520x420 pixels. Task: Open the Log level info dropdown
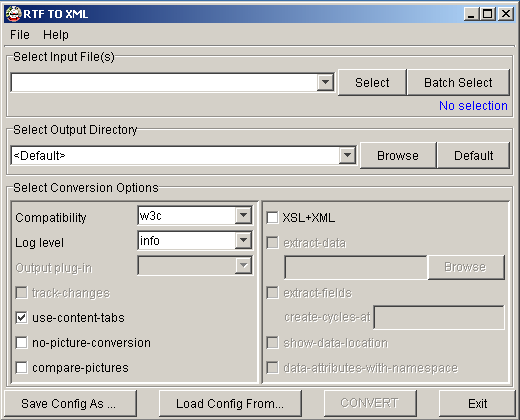tap(195, 241)
